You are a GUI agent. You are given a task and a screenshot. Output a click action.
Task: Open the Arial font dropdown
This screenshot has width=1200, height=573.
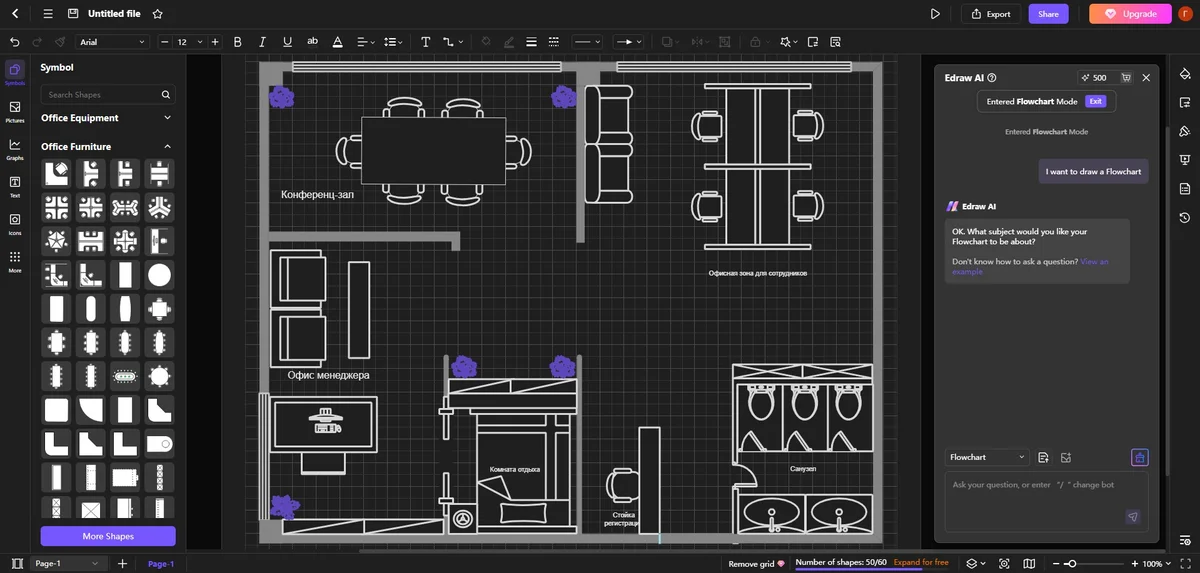[x=113, y=42]
